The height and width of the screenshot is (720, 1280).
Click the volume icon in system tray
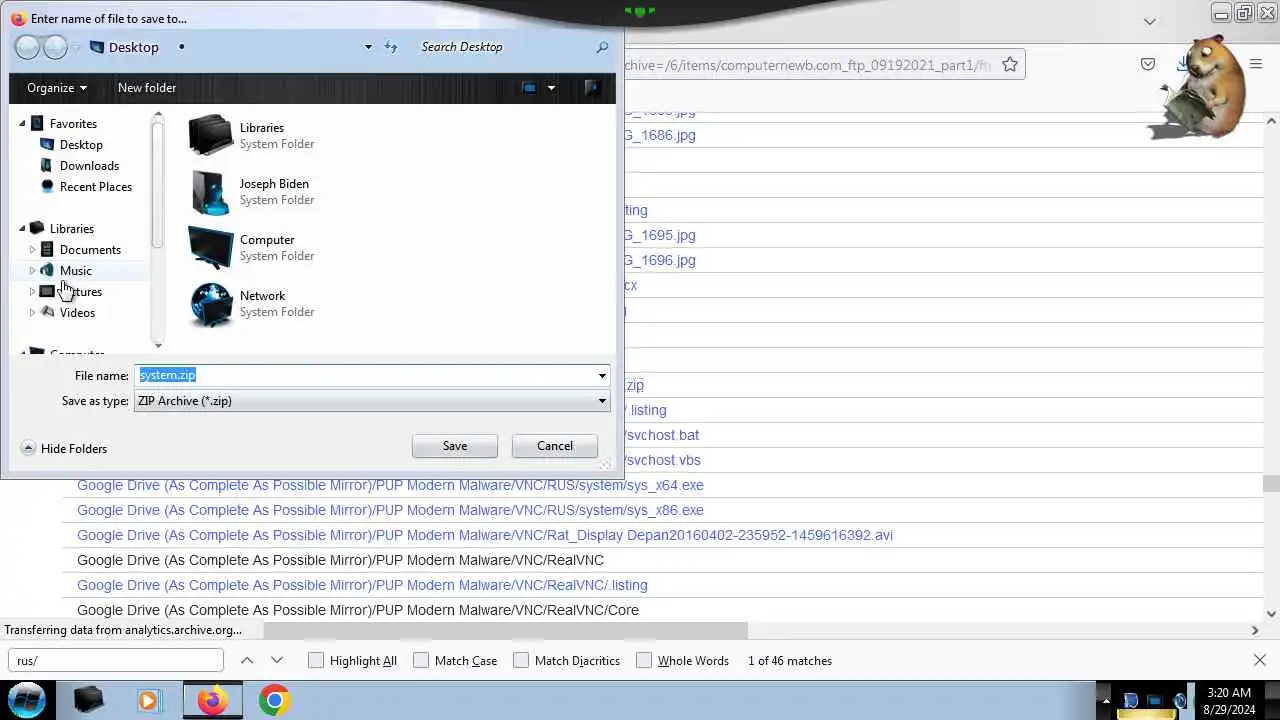click(x=1180, y=701)
